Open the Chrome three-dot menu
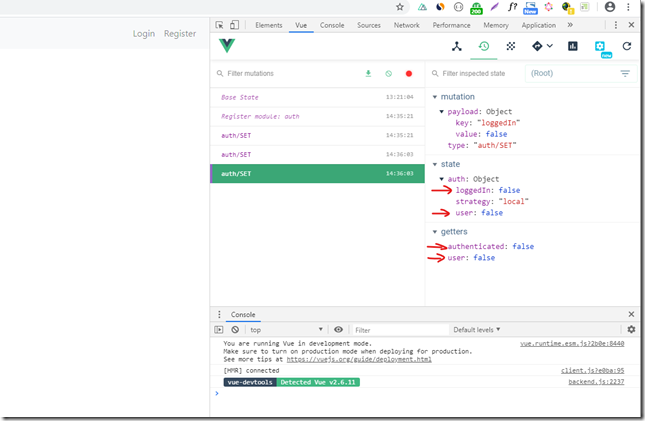The height and width of the screenshot is (421, 645). pyautogui.click(x=628, y=7)
